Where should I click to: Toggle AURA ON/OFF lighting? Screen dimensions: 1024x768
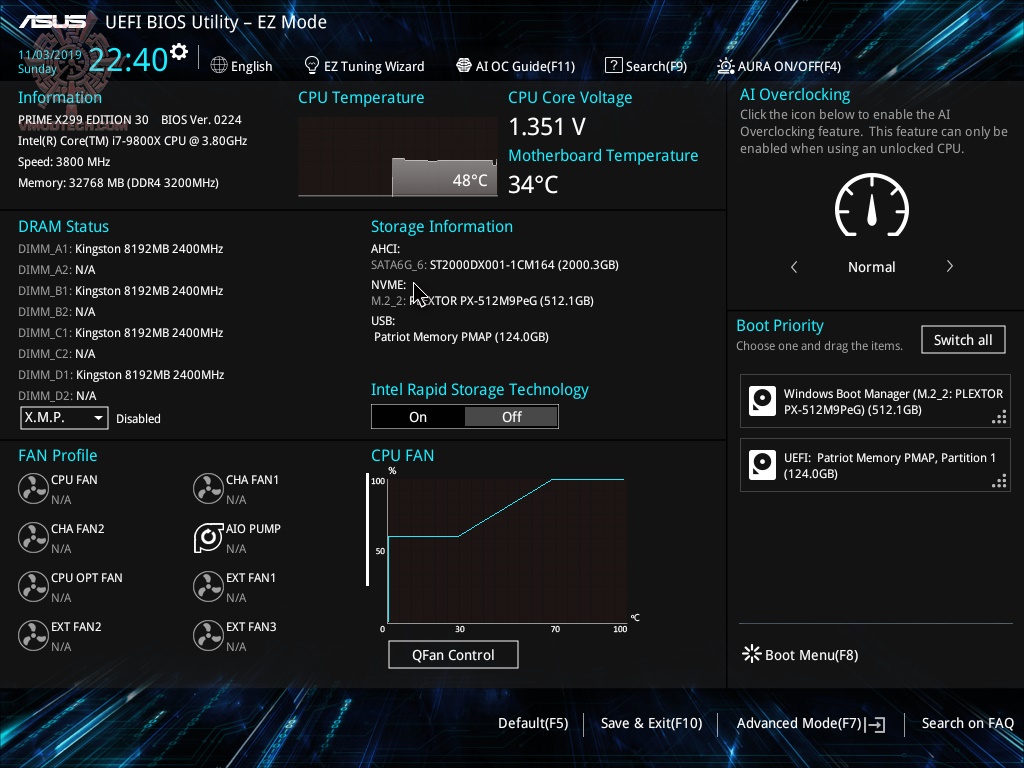(x=778, y=65)
